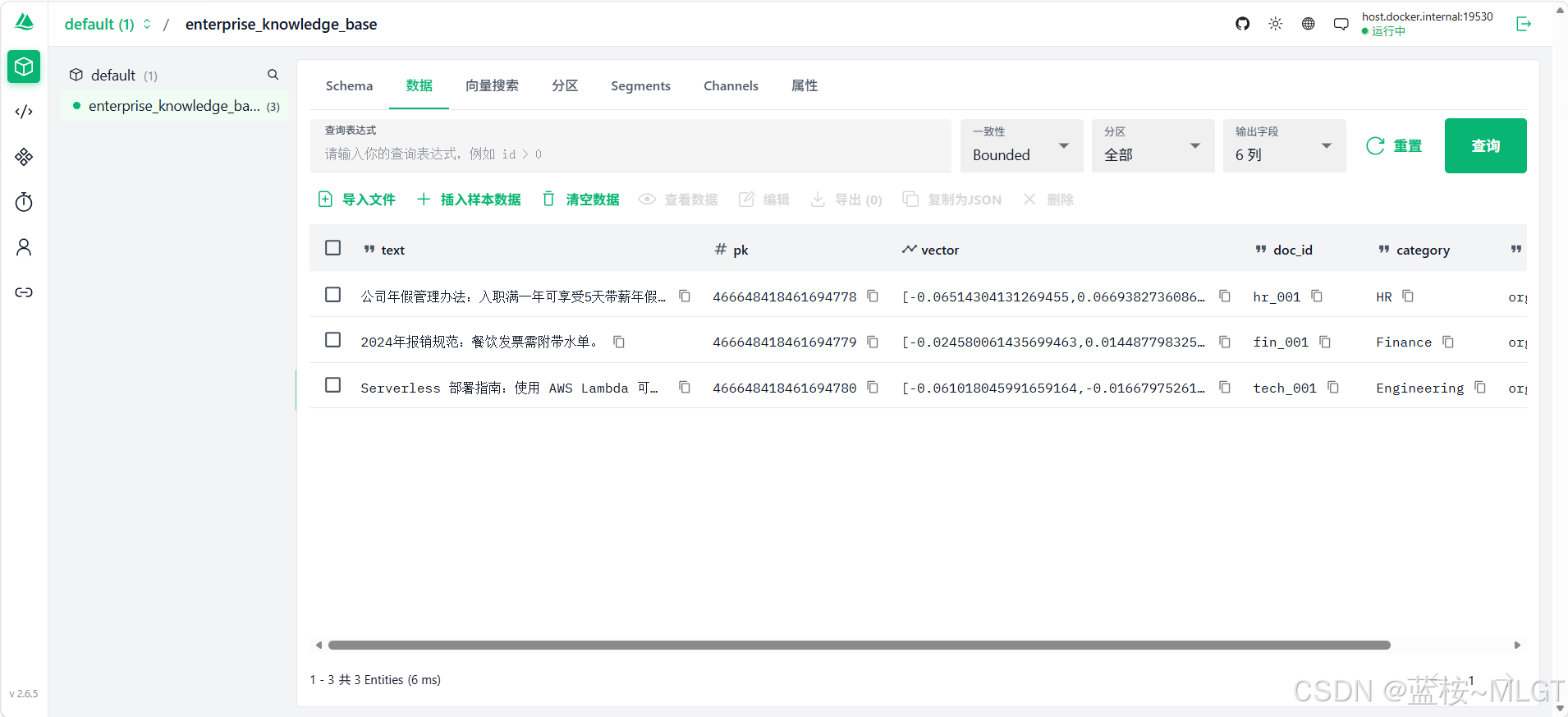
Task: Click the doc_id column header
Action: tap(1284, 250)
